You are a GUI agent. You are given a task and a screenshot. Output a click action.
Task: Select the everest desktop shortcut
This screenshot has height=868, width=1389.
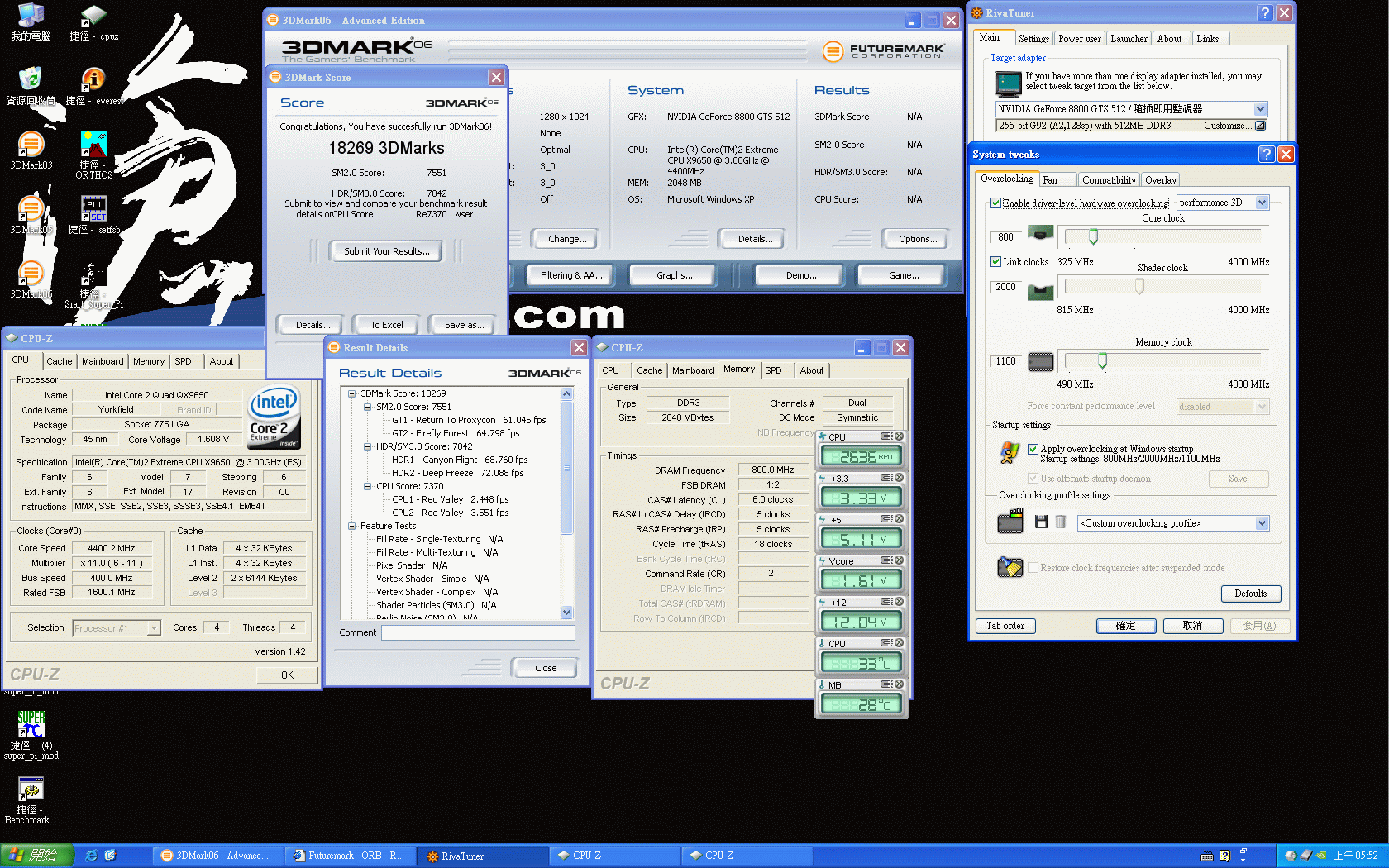click(93, 85)
